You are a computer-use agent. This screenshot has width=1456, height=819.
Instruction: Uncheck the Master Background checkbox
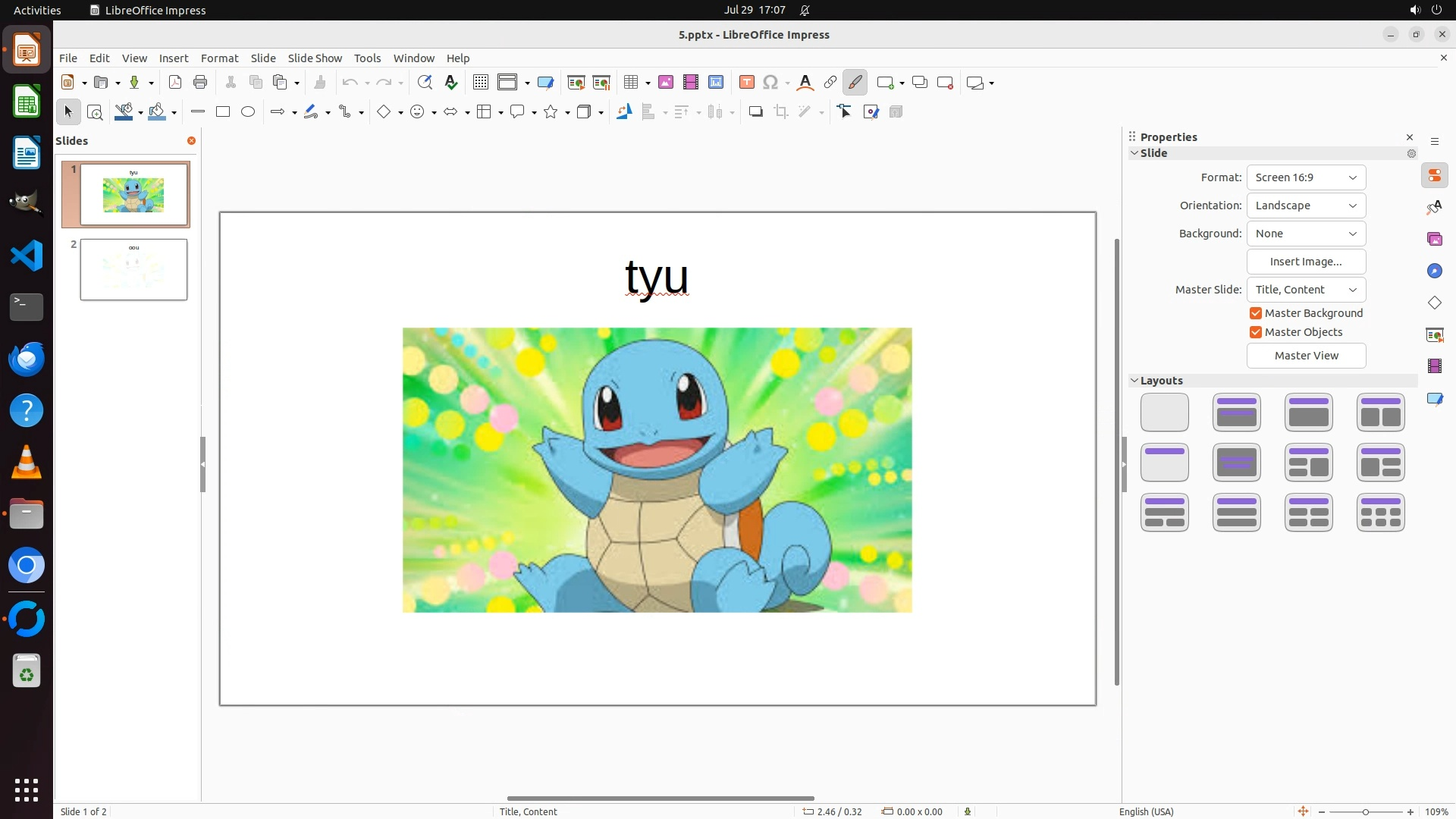[1256, 313]
